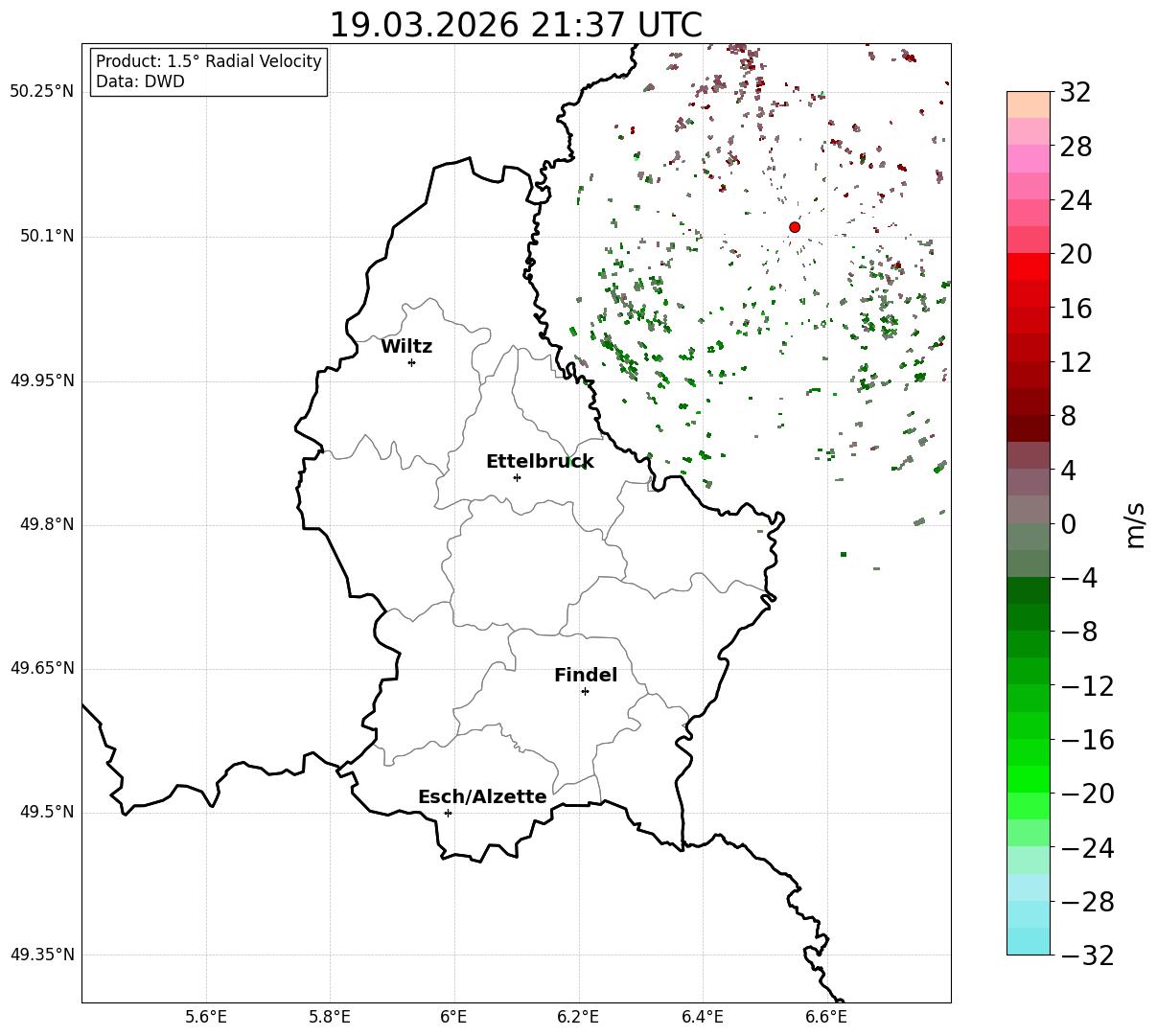Image resolution: width=1157 pixels, height=1036 pixels.
Task: Click the 49.65°N latitude label
Action: [41, 668]
